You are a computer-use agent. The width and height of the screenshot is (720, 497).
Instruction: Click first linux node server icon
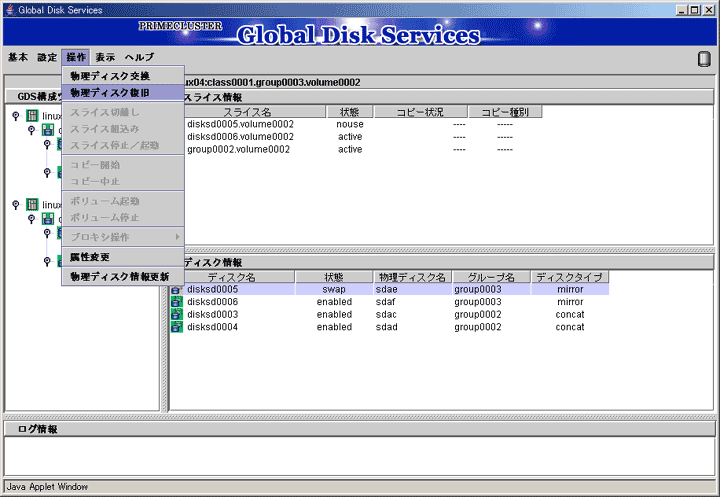[x=32, y=116]
